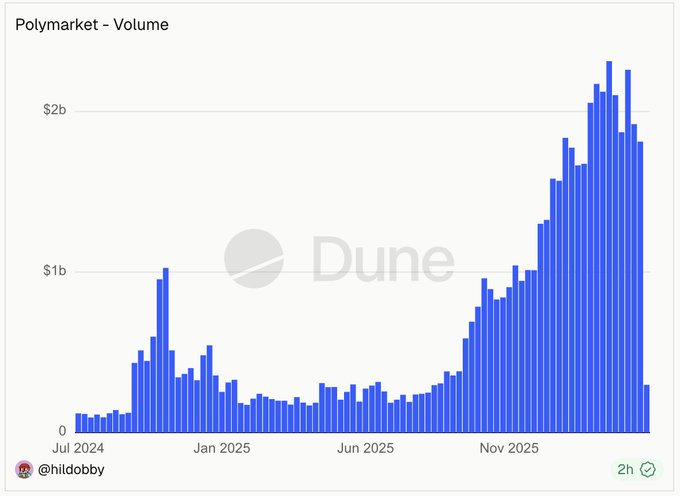The width and height of the screenshot is (680, 496).
Task: Click the 2h refresh age label
Action: pos(625,470)
